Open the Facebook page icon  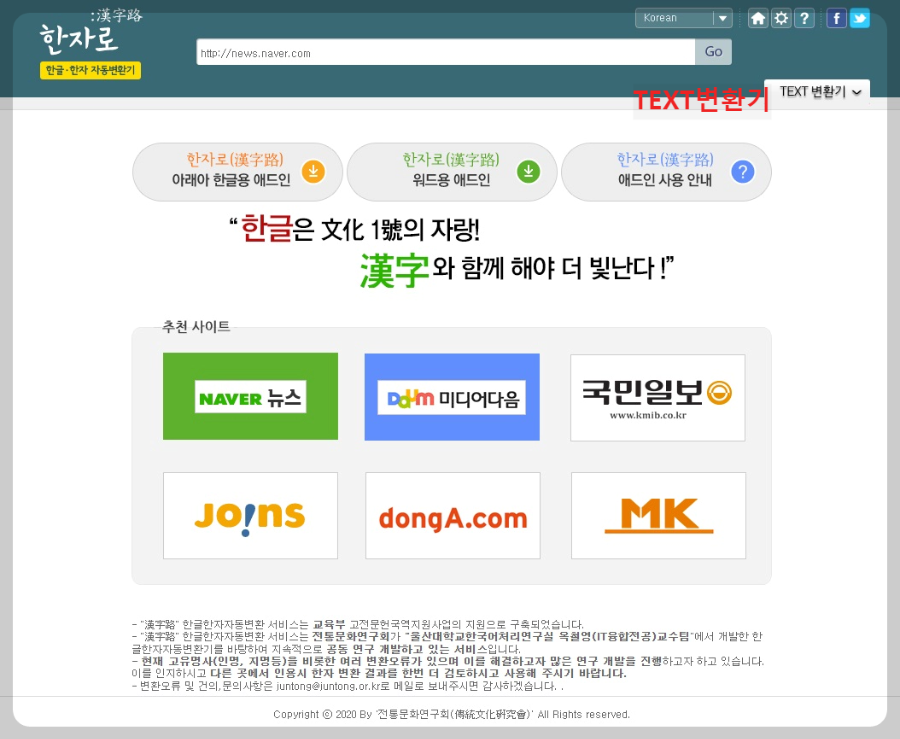pyautogui.click(x=836, y=18)
